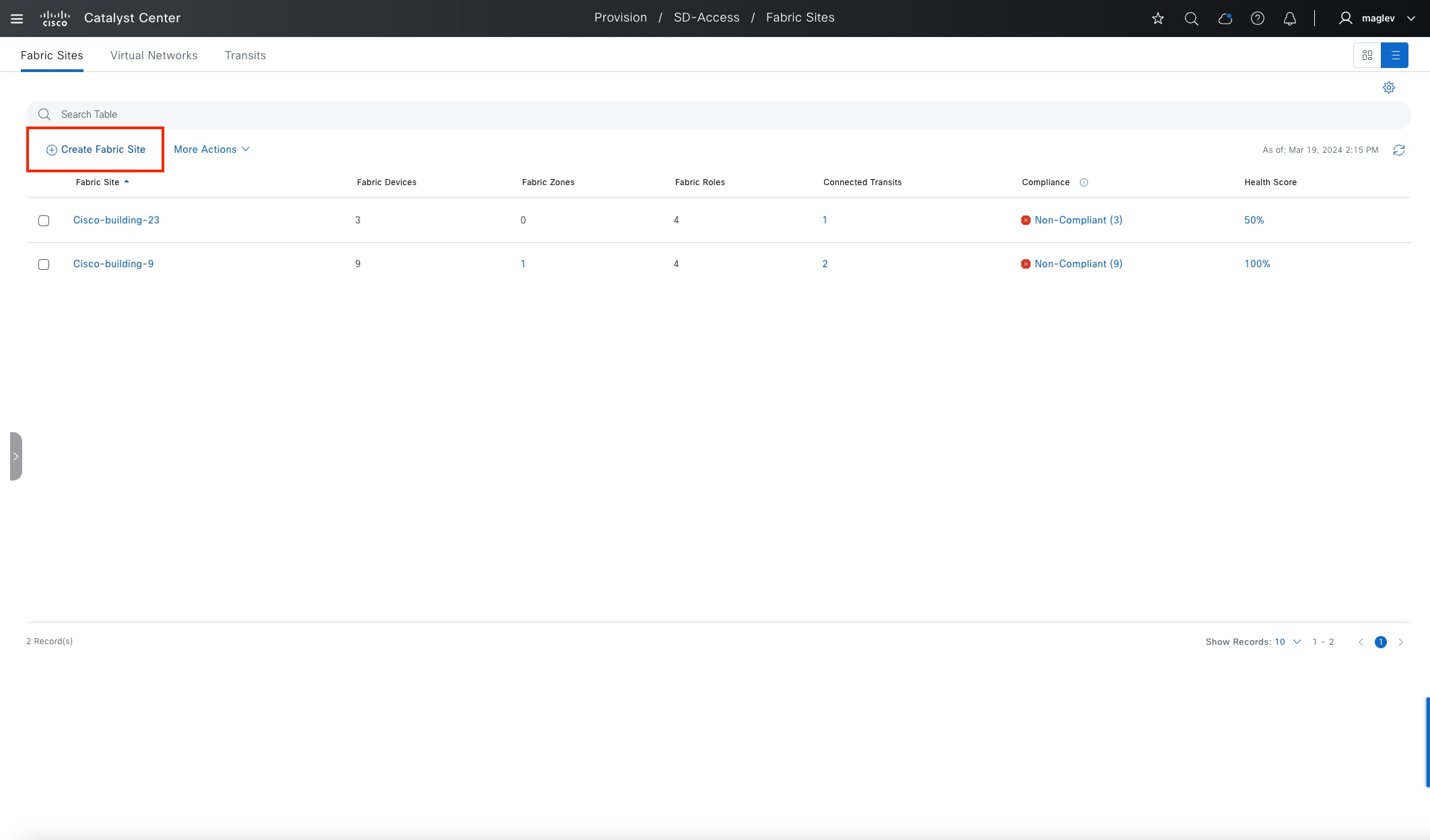Select Cisco-building-23 checkbox
The image size is (1430, 840).
44,221
